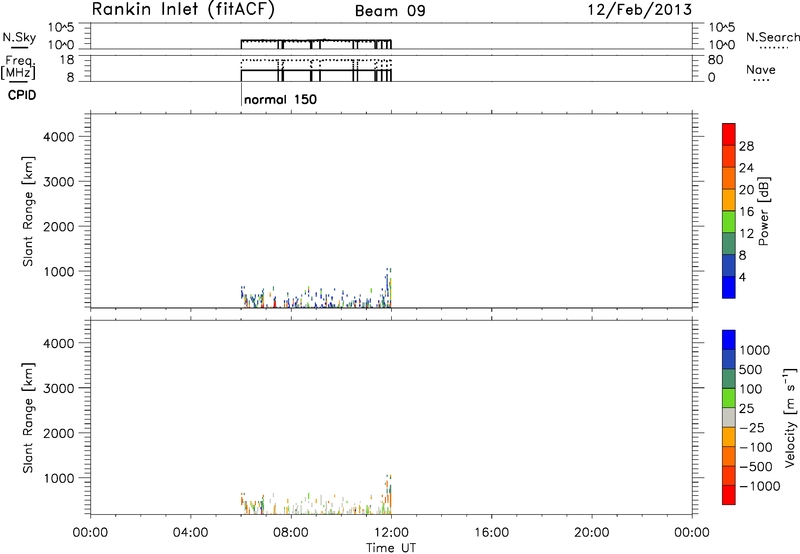Click the "4000" tick on power panel's range axis

point(58,137)
